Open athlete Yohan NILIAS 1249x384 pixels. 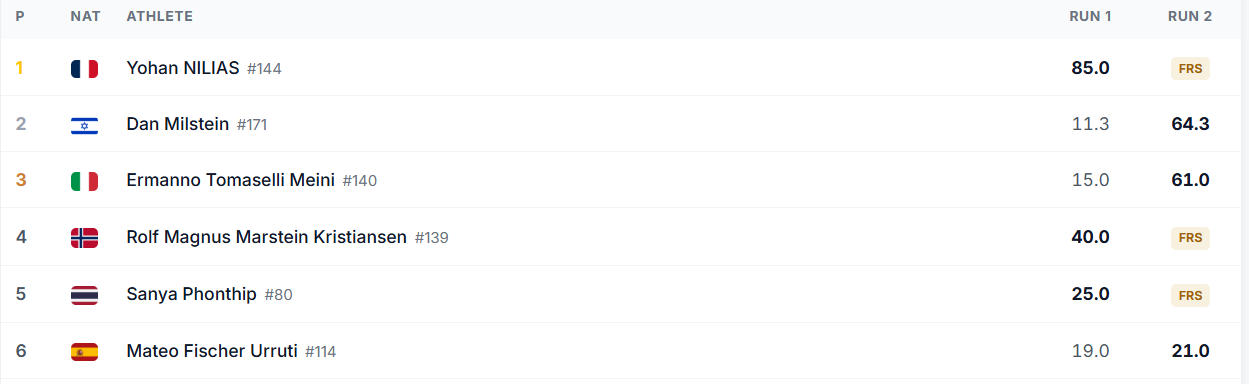(x=183, y=68)
